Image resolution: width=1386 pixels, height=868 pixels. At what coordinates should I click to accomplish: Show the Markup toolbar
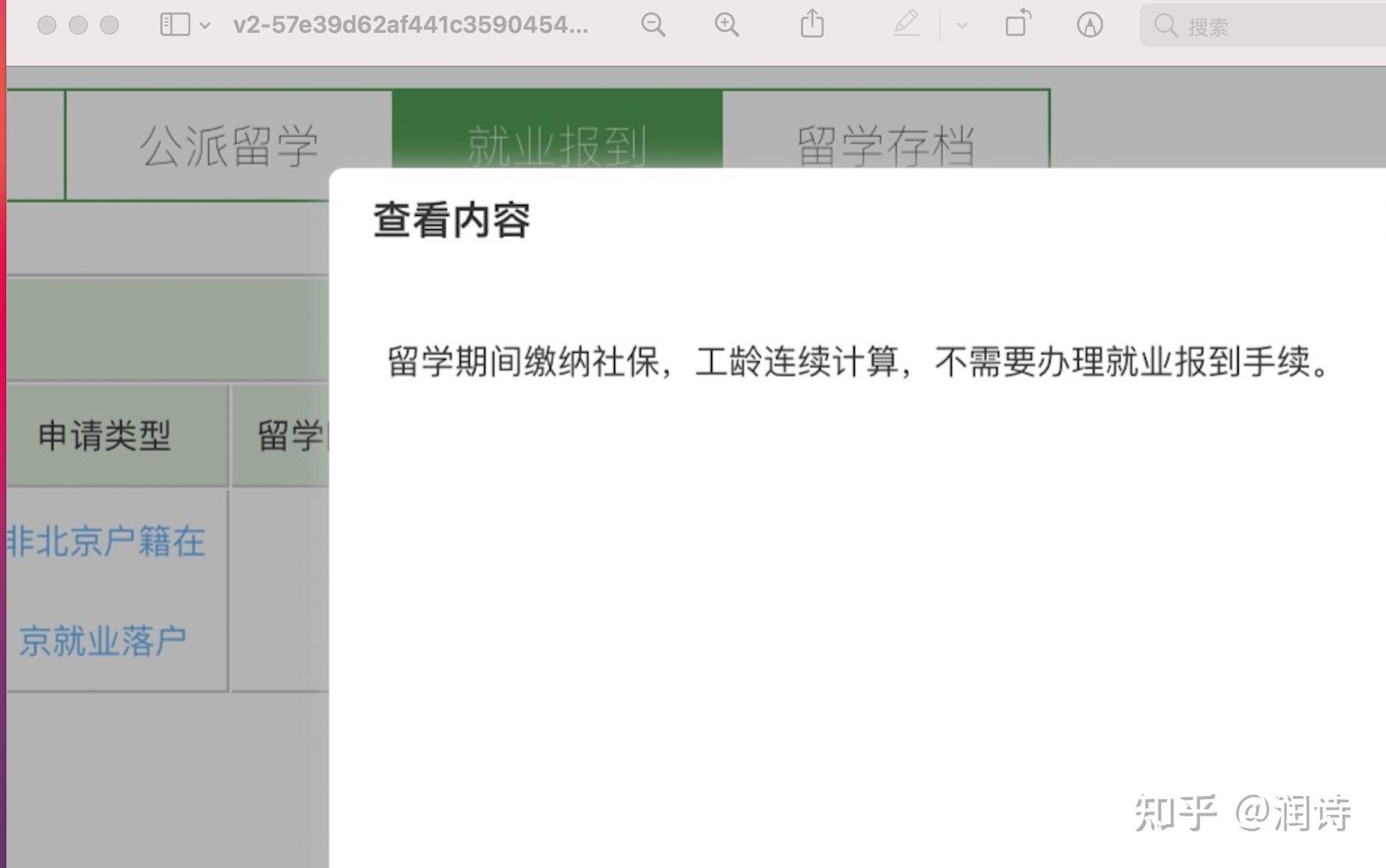point(1090,25)
